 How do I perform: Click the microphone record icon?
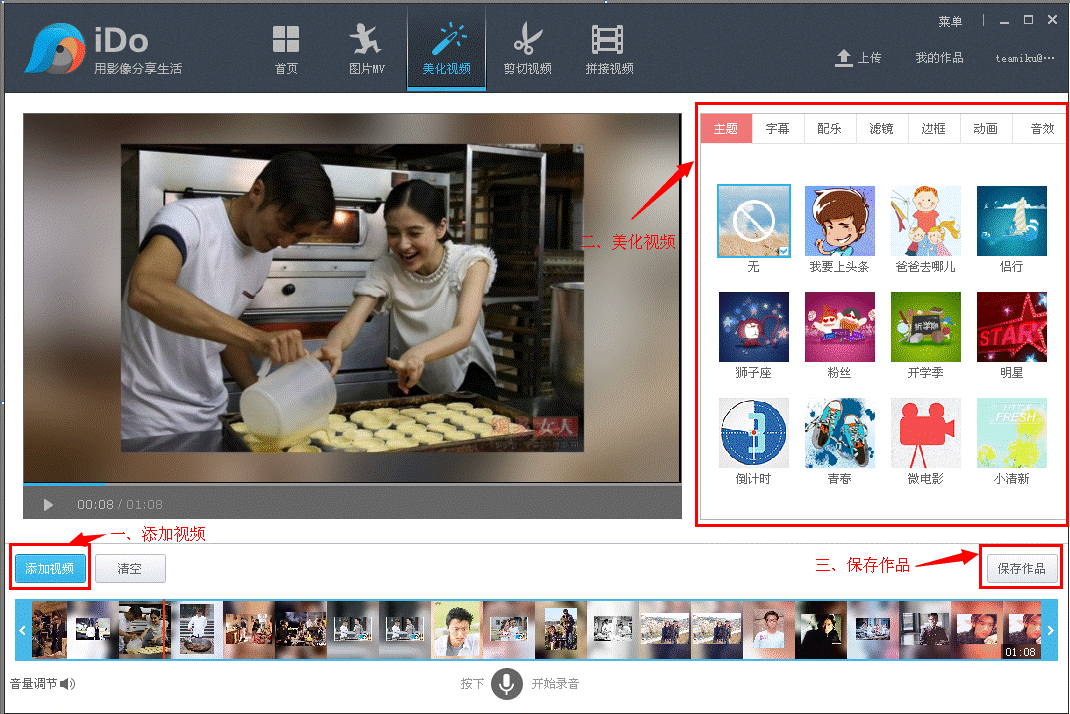pos(507,684)
